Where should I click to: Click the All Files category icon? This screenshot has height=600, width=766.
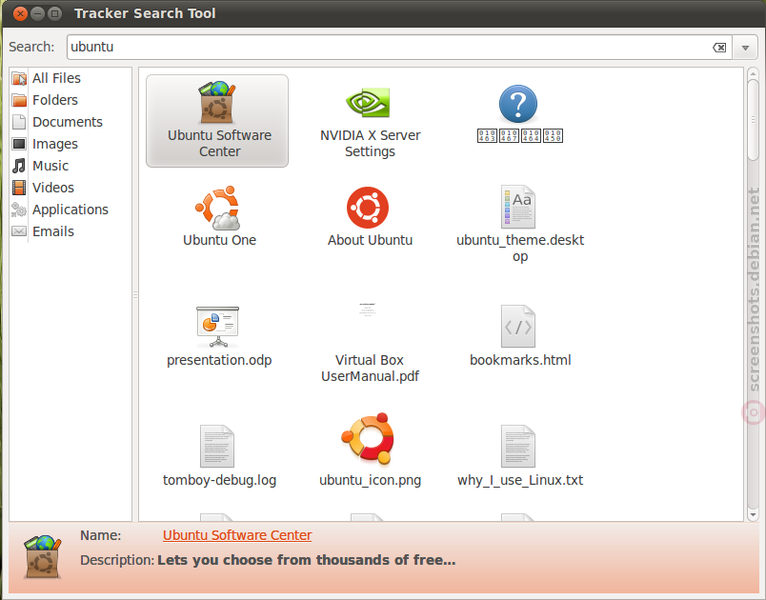click(x=19, y=78)
